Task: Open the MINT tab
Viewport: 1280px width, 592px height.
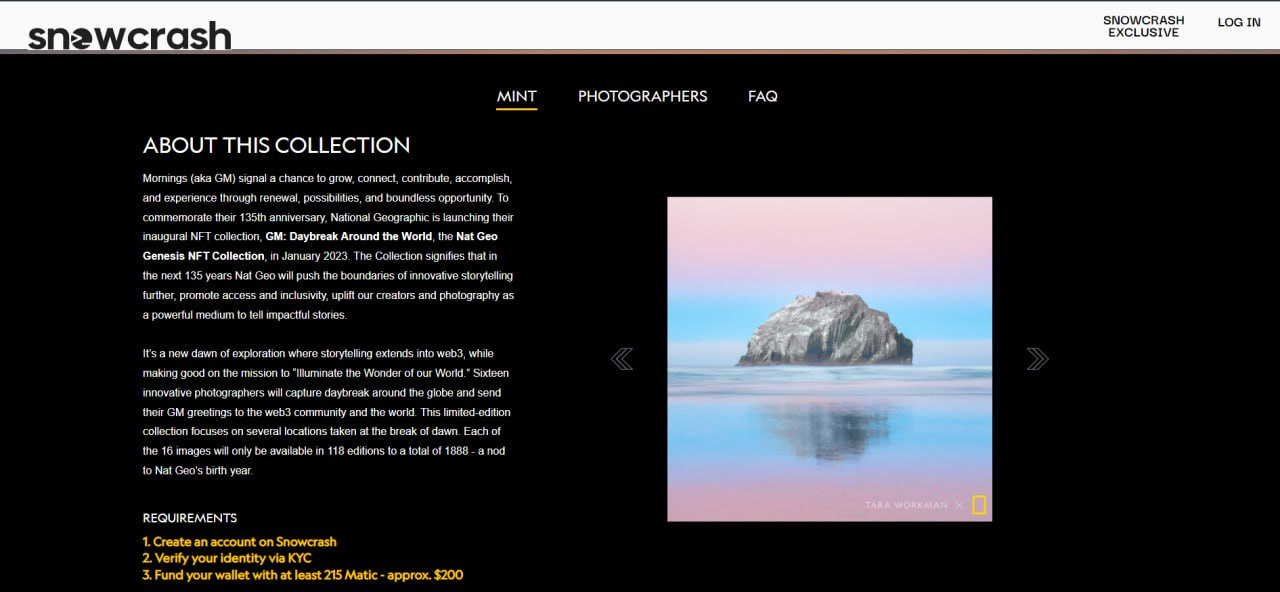Action: click(x=517, y=96)
